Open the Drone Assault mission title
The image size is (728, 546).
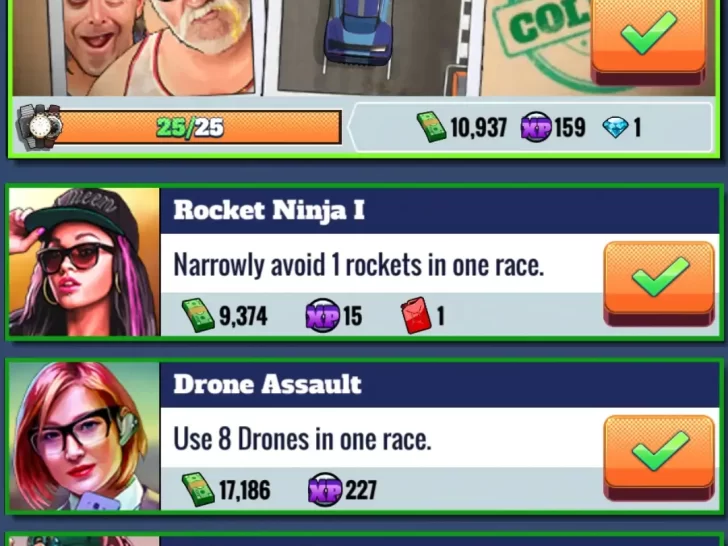point(267,384)
